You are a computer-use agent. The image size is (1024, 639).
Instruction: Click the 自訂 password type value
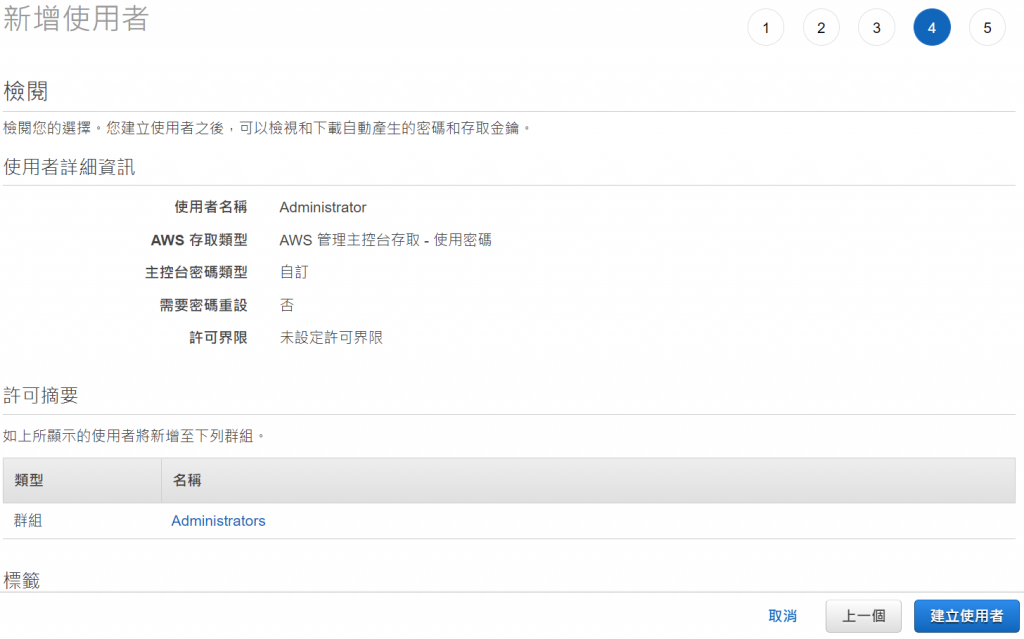click(x=294, y=272)
